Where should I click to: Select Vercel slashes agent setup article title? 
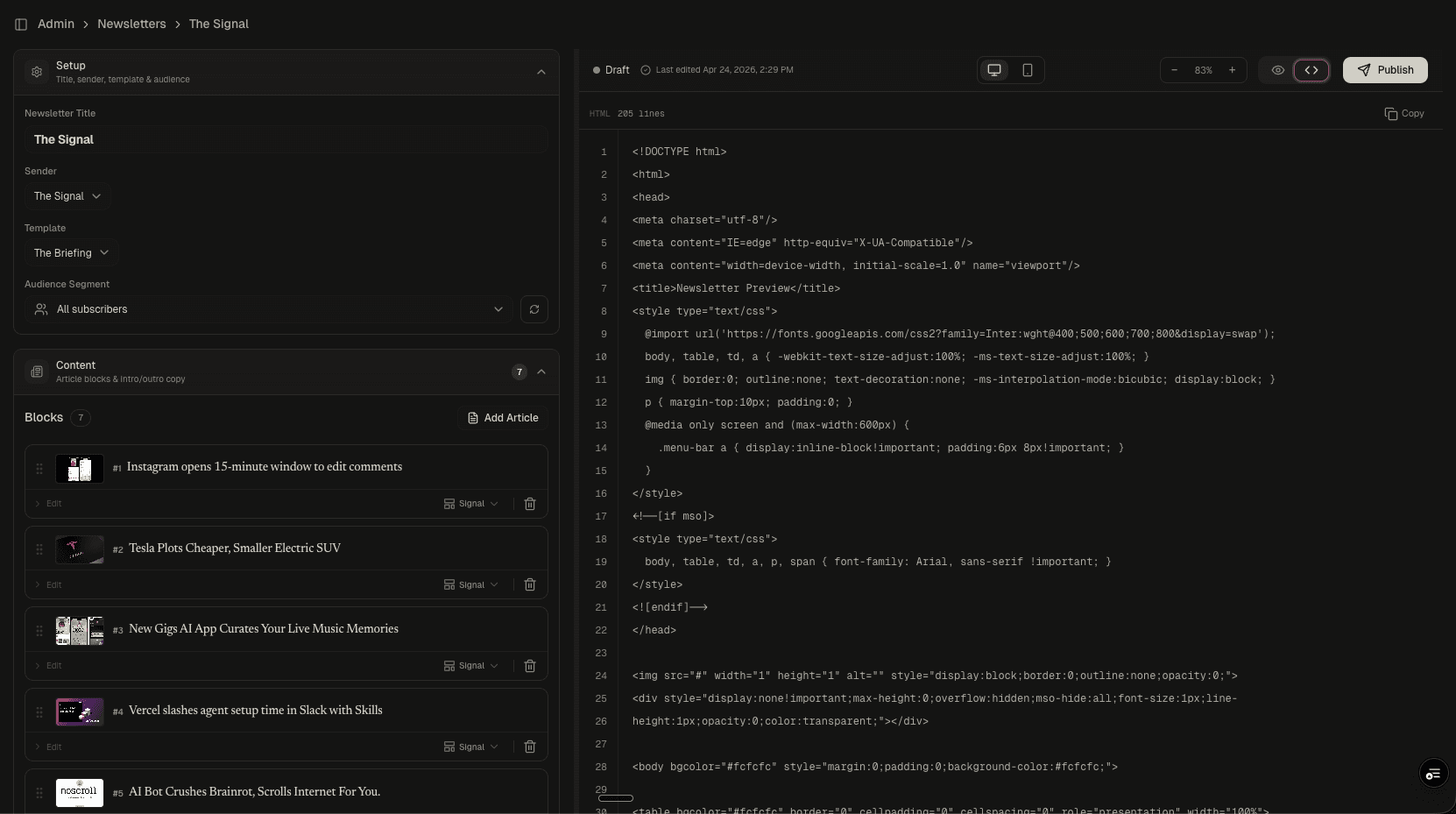tap(256, 711)
